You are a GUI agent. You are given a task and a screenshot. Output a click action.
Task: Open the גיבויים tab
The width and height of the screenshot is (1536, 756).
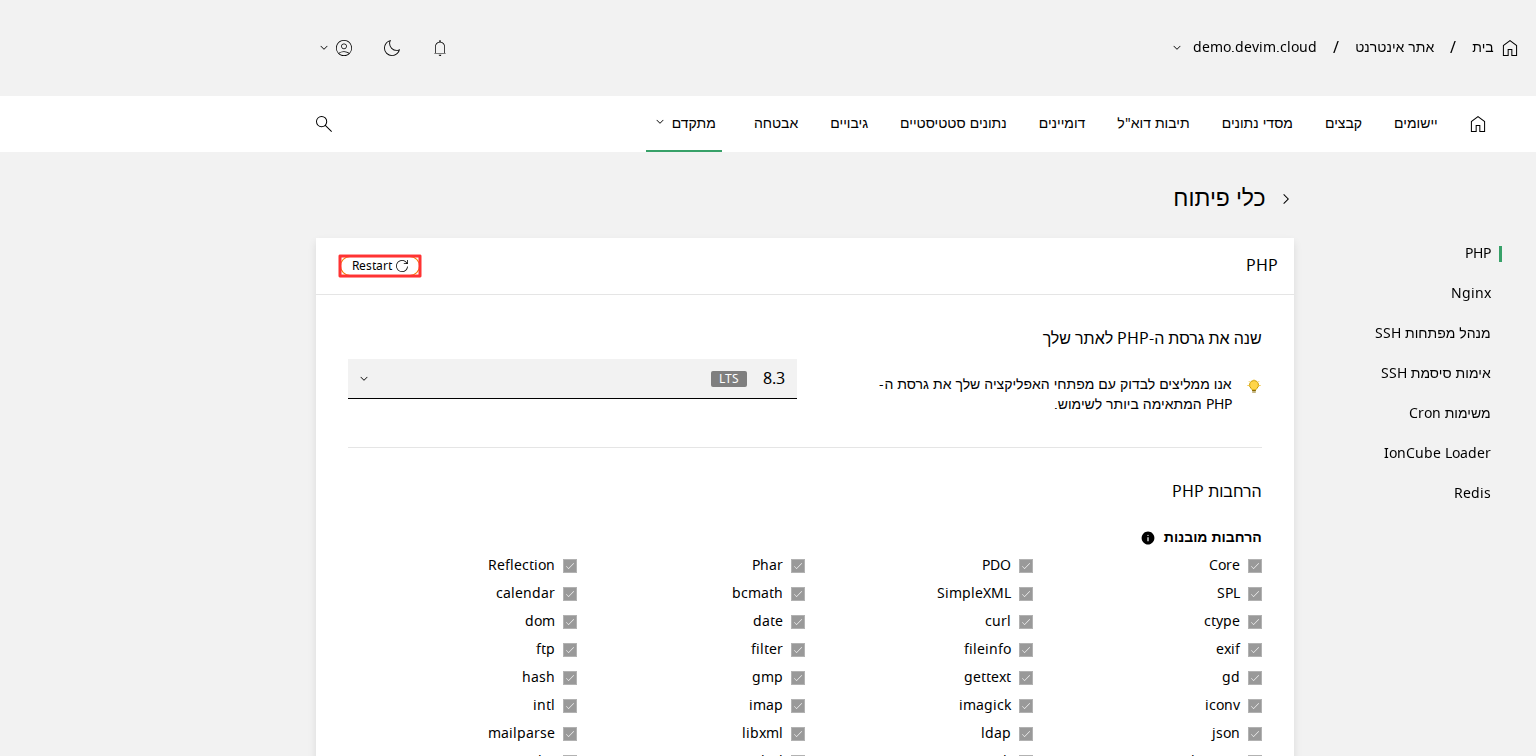pyautogui.click(x=849, y=124)
